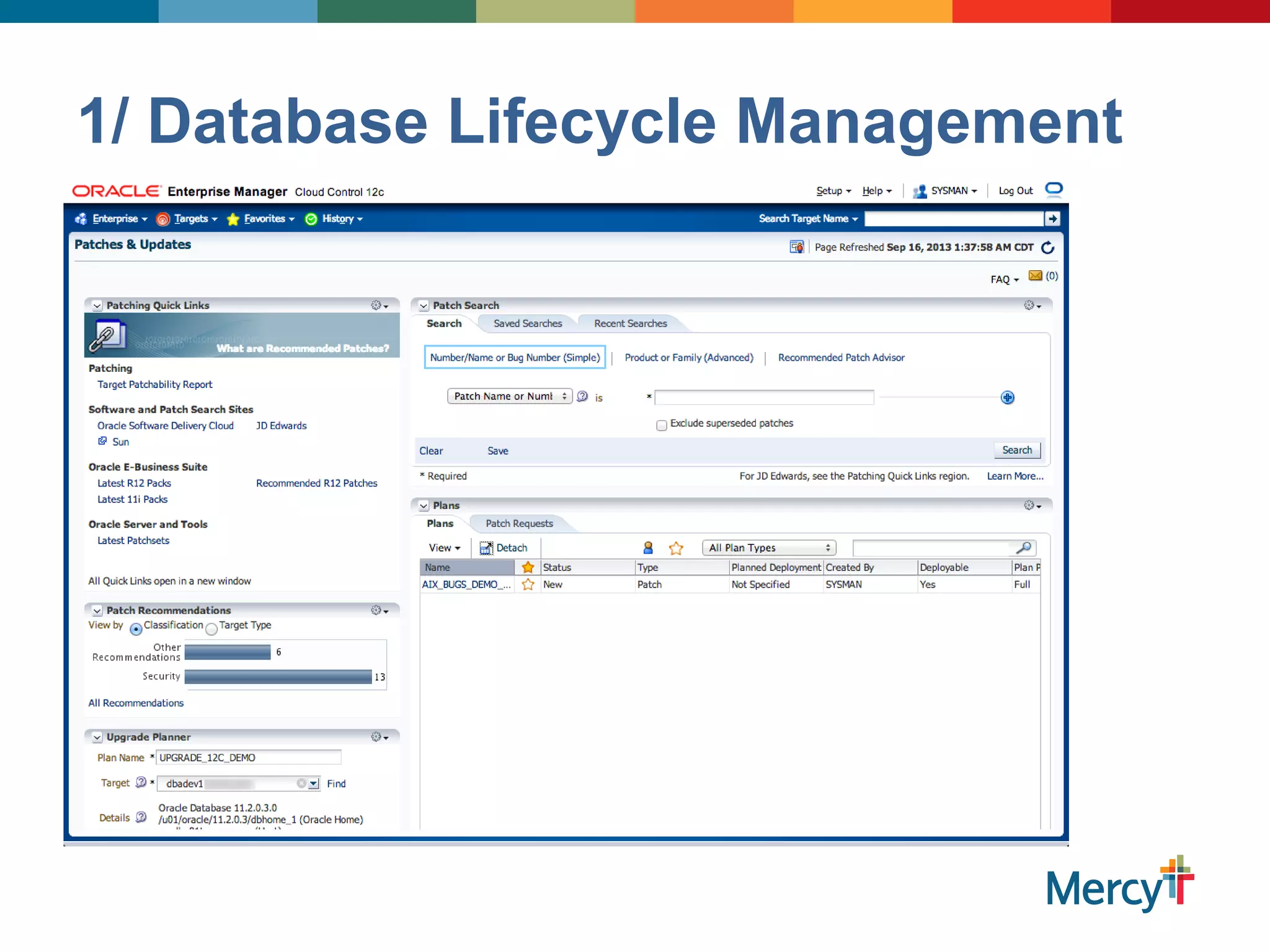Open the All Plan Types dropdown
Image resolution: width=1270 pixels, height=952 pixels.
tap(769, 548)
